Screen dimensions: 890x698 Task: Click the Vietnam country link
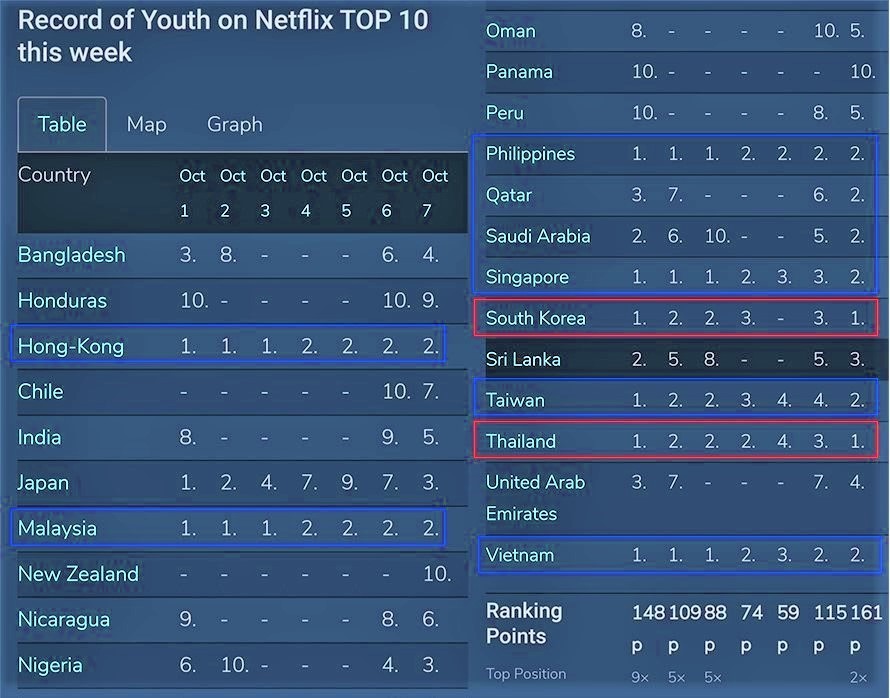(520, 555)
